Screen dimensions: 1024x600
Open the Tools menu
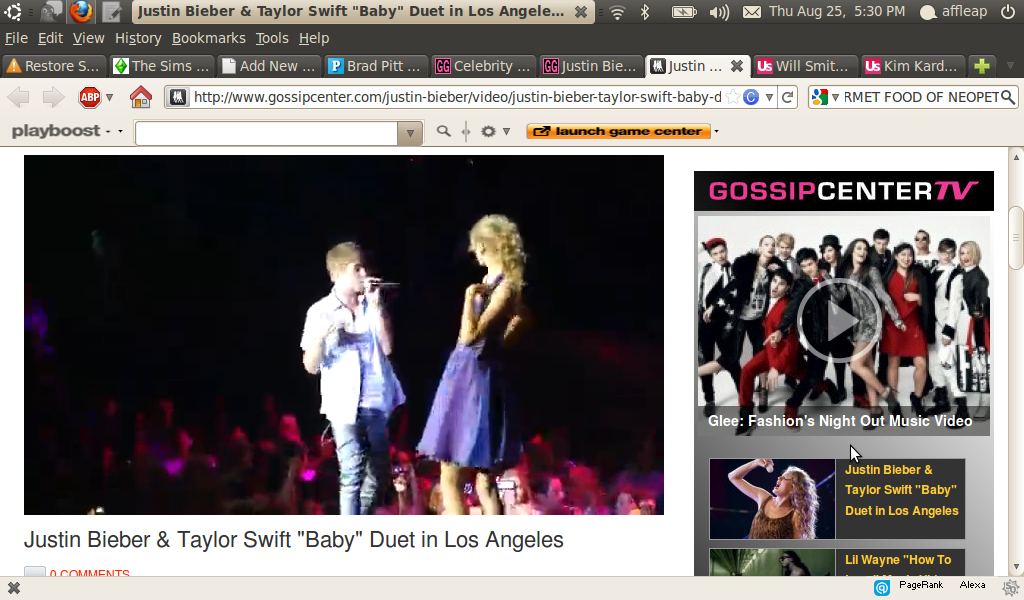(272, 39)
